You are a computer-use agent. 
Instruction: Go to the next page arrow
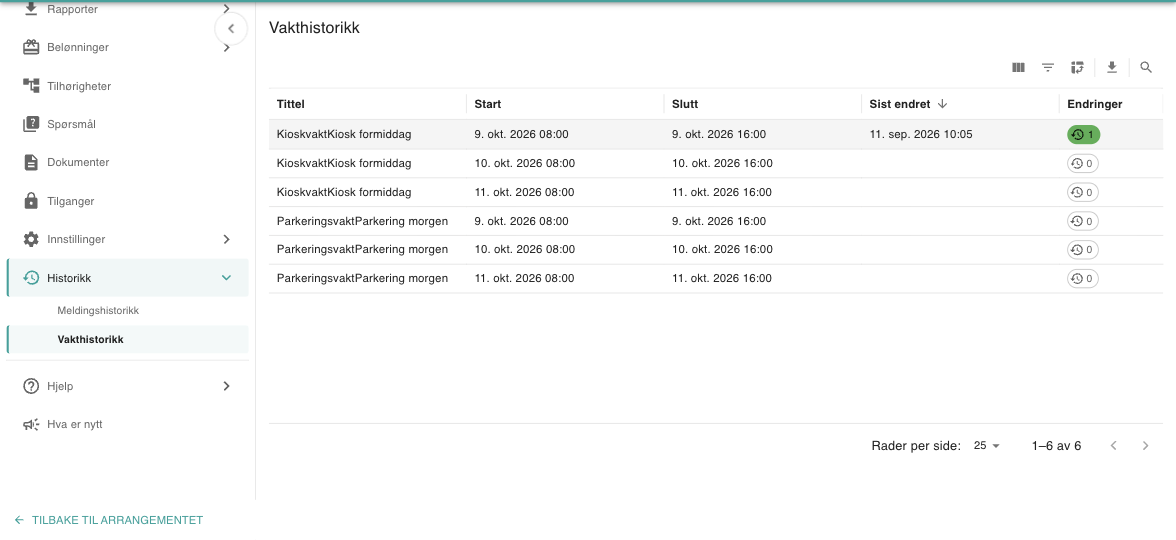click(x=1145, y=446)
